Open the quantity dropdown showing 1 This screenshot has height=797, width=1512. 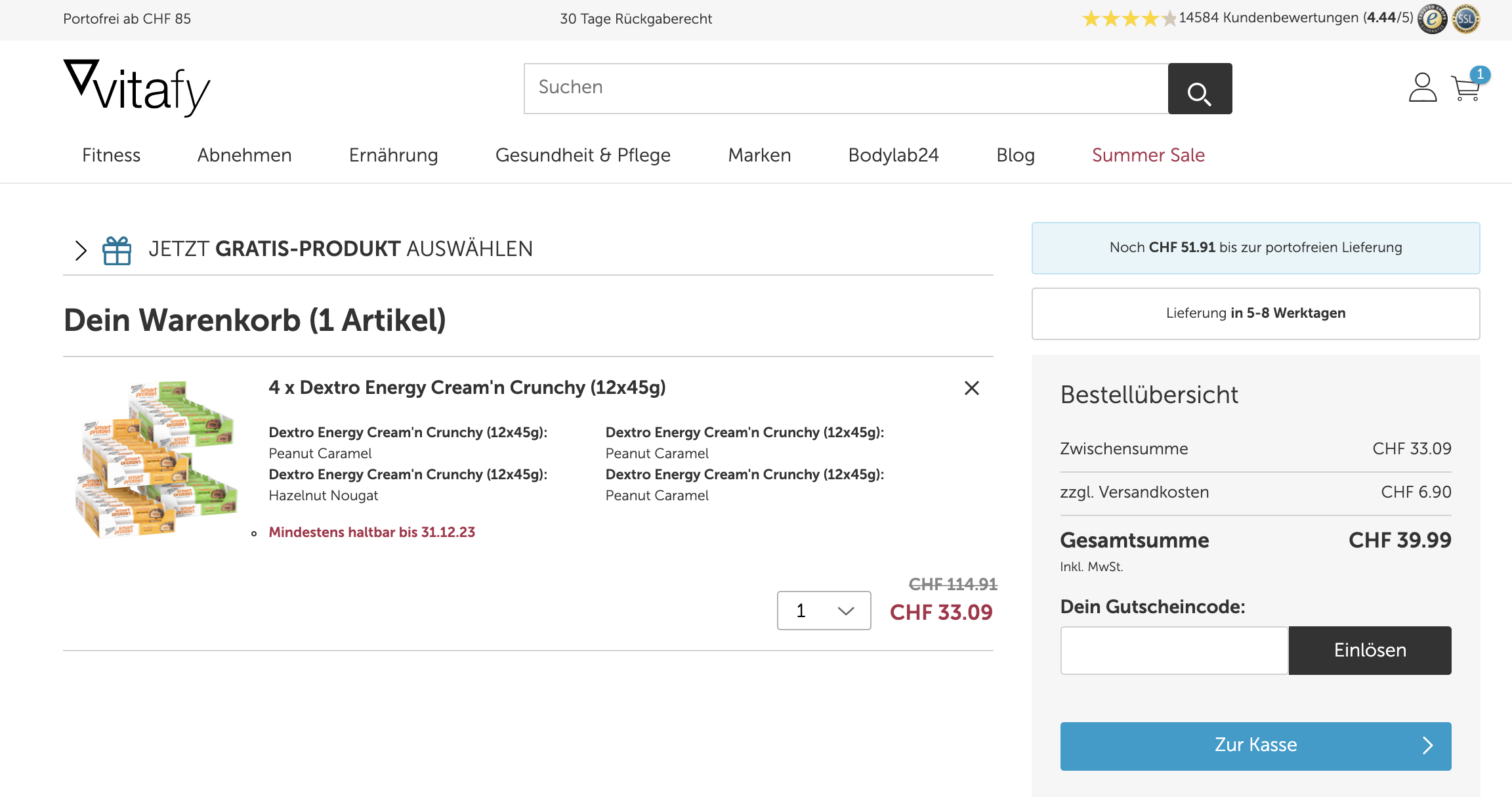pyautogui.click(x=824, y=611)
